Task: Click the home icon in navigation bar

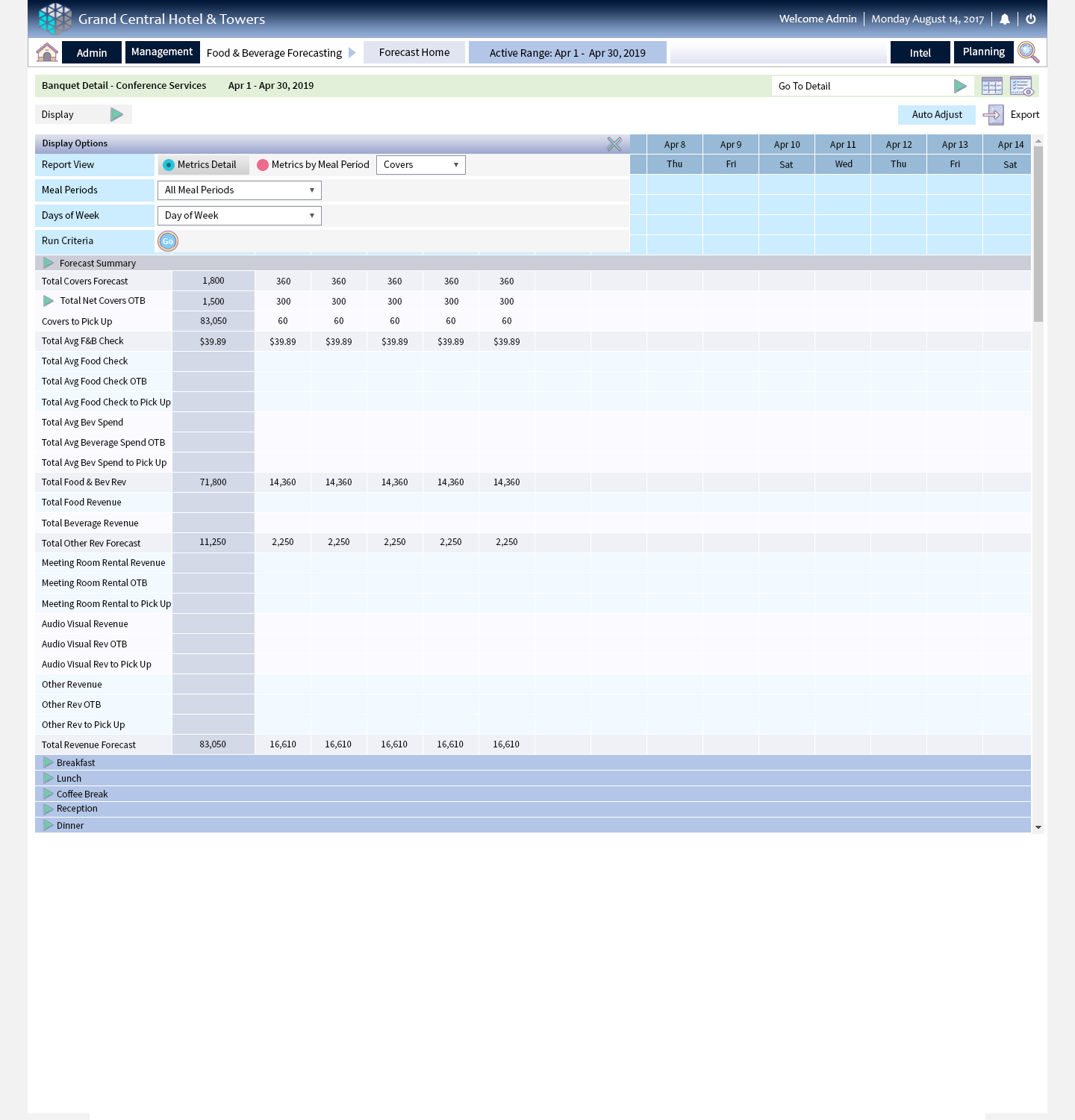Action: (x=47, y=52)
